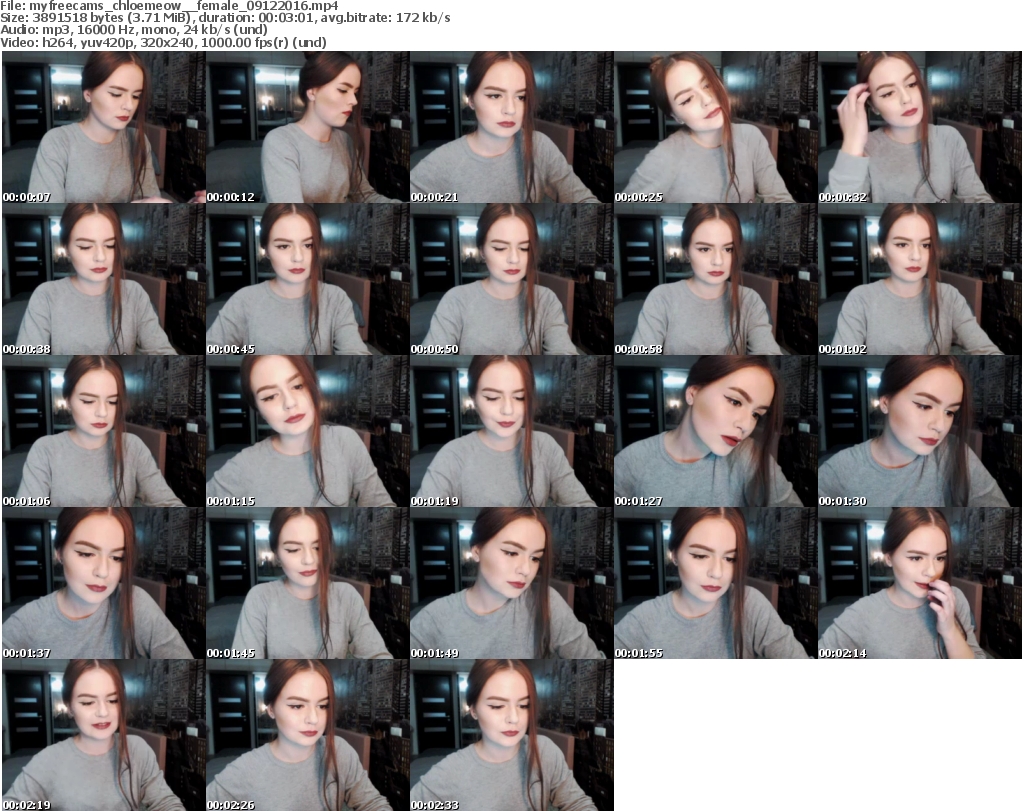The height and width of the screenshot is (811, 1024).
Task: Click the File name header line
Action: click(169, 6)
